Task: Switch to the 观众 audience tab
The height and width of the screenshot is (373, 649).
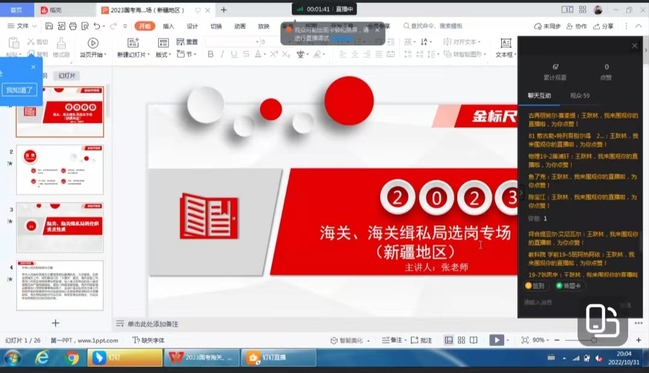Action: [x=579, y=96]
